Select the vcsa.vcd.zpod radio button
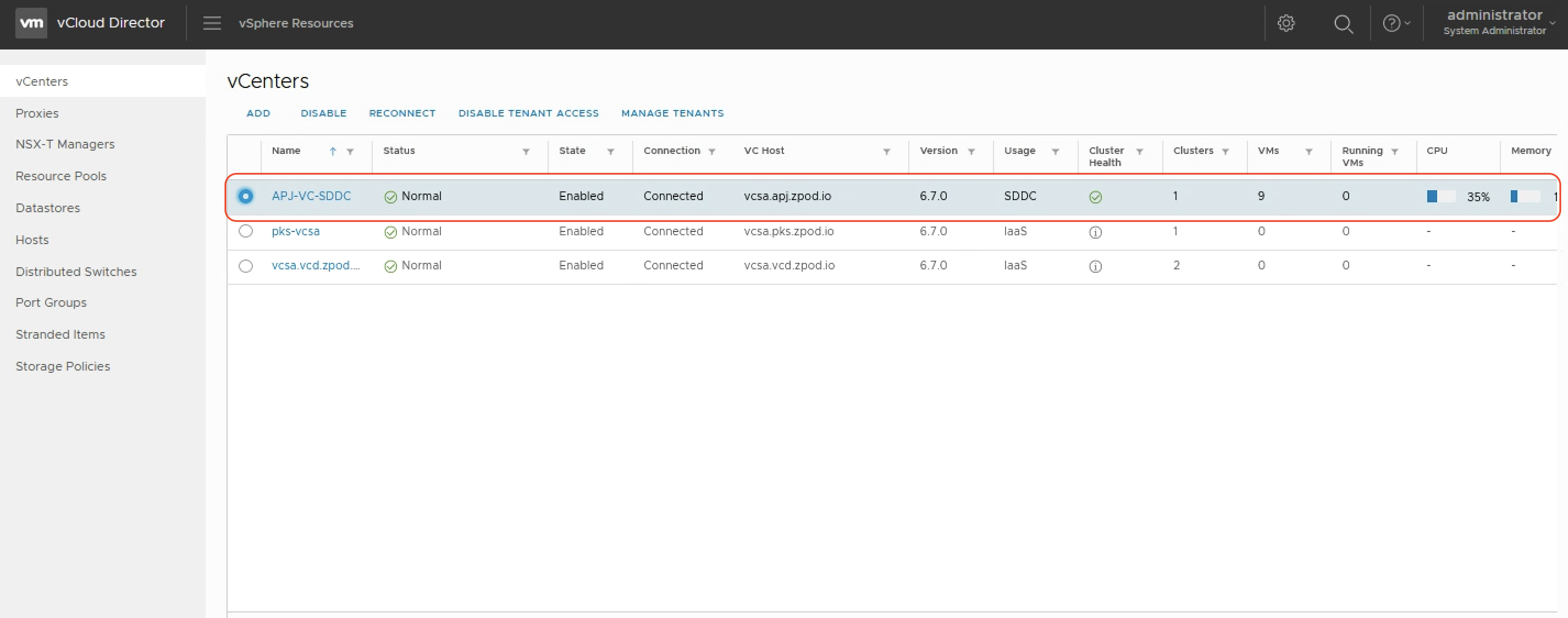 245,266
